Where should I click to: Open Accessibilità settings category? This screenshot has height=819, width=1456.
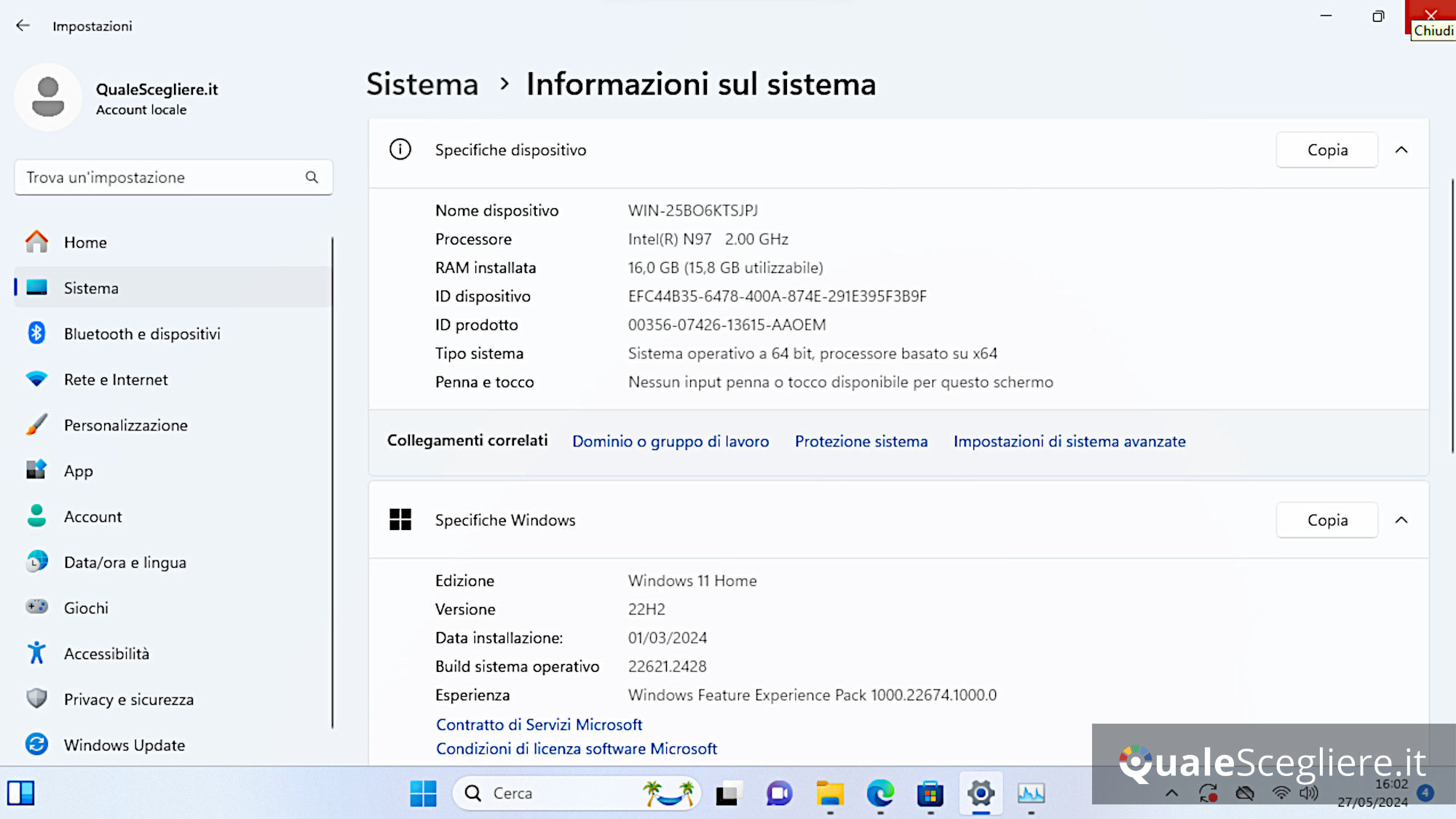pos(106,654)
